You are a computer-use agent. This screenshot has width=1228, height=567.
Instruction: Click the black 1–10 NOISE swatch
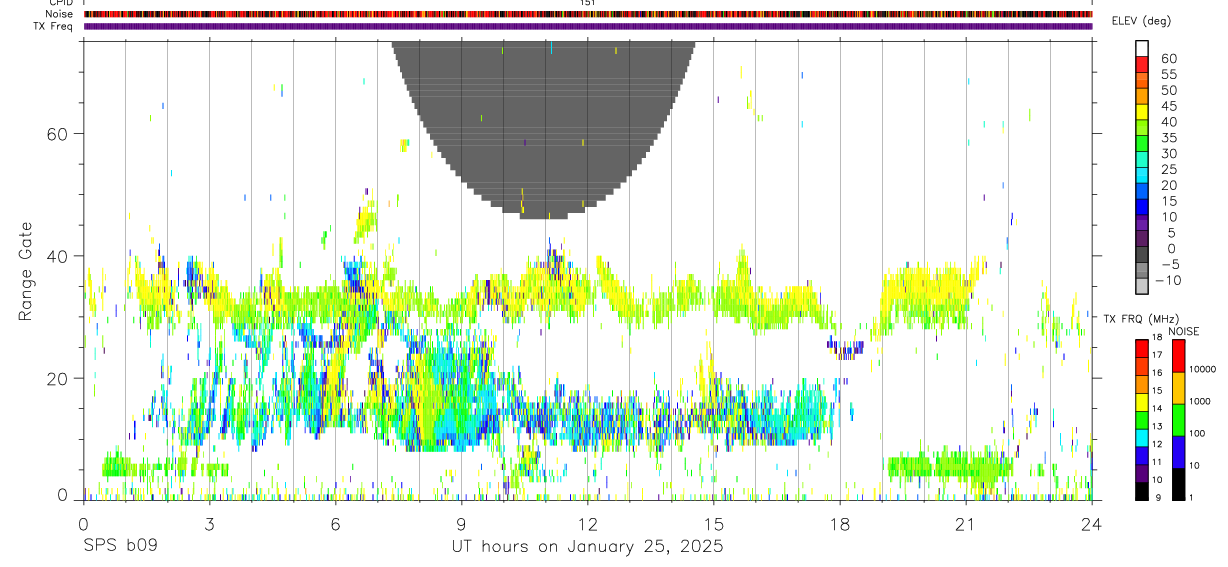click(x=1178, y=484)
